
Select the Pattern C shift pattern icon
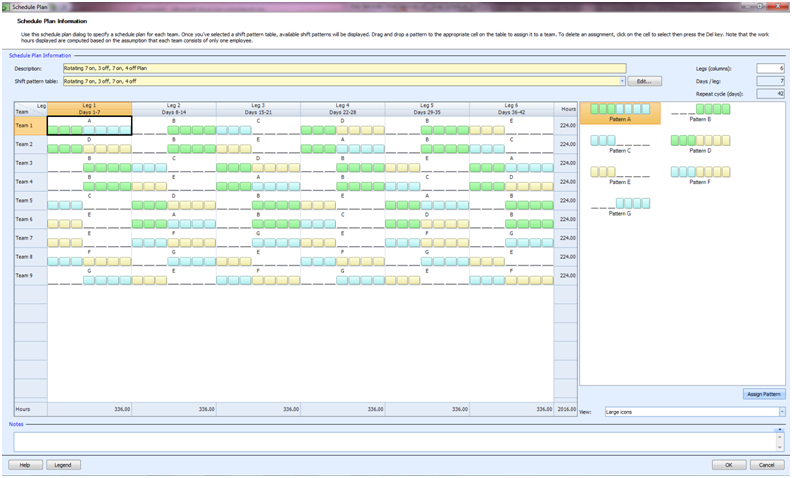coord(620,145)
